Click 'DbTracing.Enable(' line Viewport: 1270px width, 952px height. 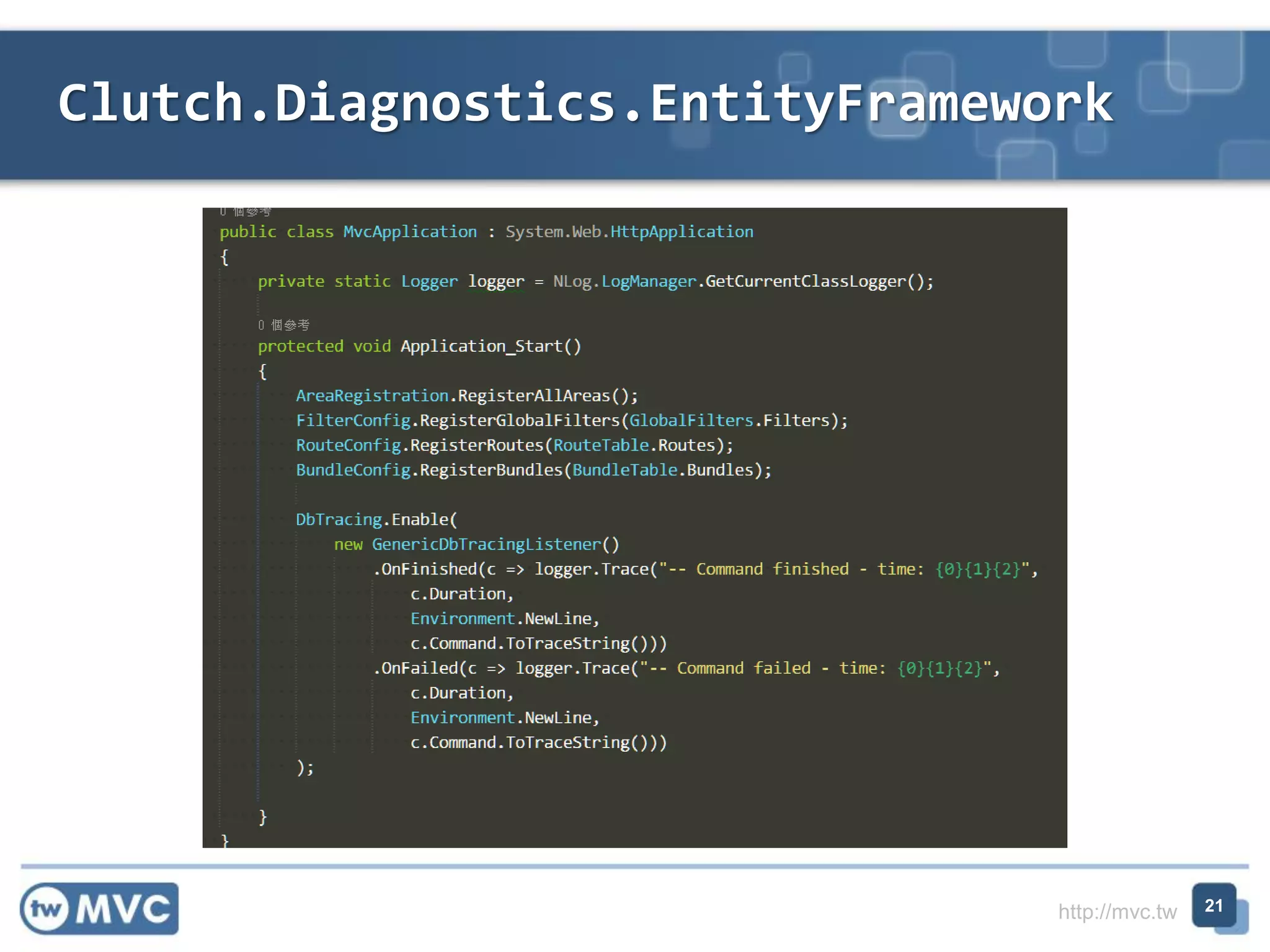(376, 519)
